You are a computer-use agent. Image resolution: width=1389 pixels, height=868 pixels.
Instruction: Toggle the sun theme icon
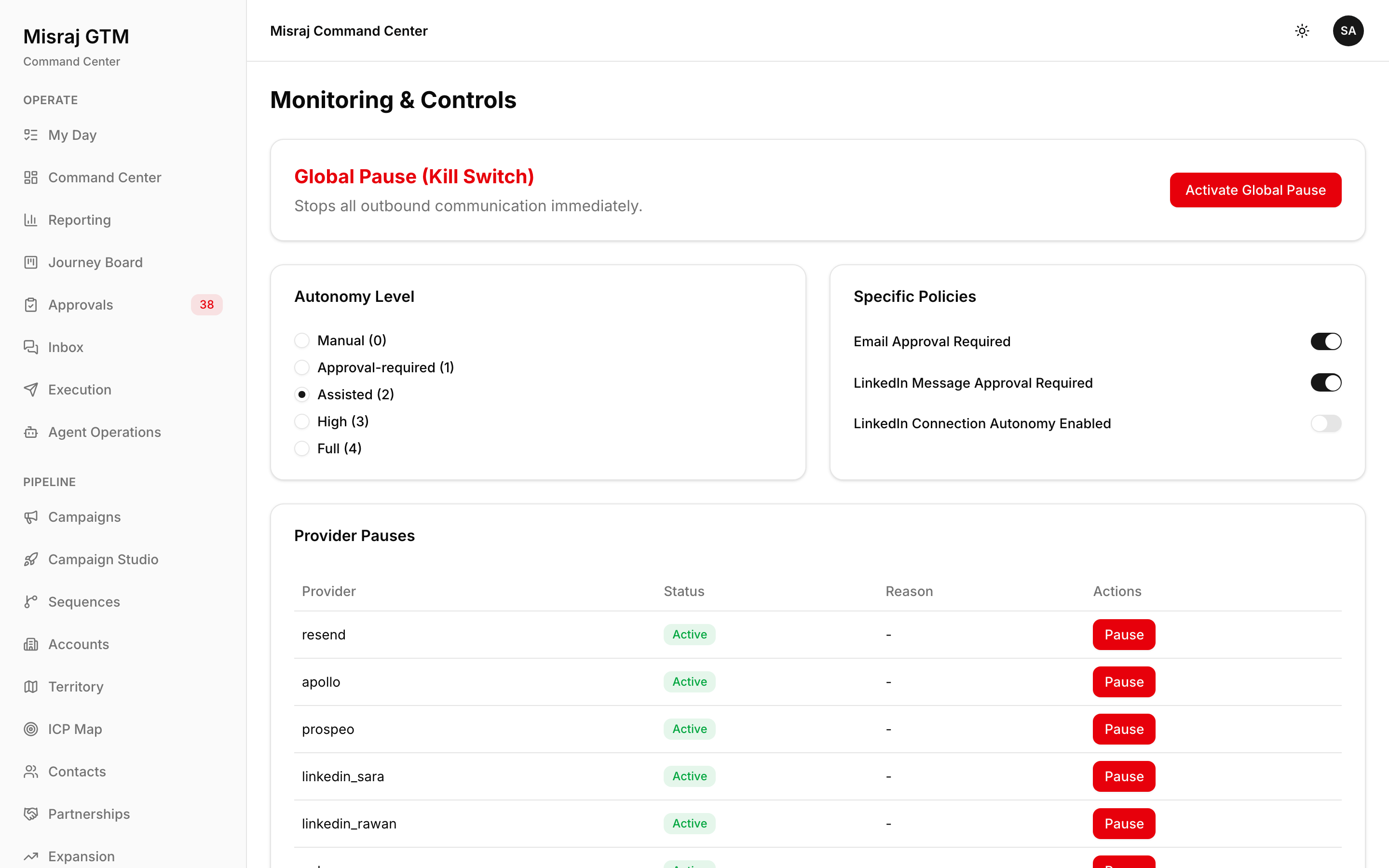tap(1302, 31)
